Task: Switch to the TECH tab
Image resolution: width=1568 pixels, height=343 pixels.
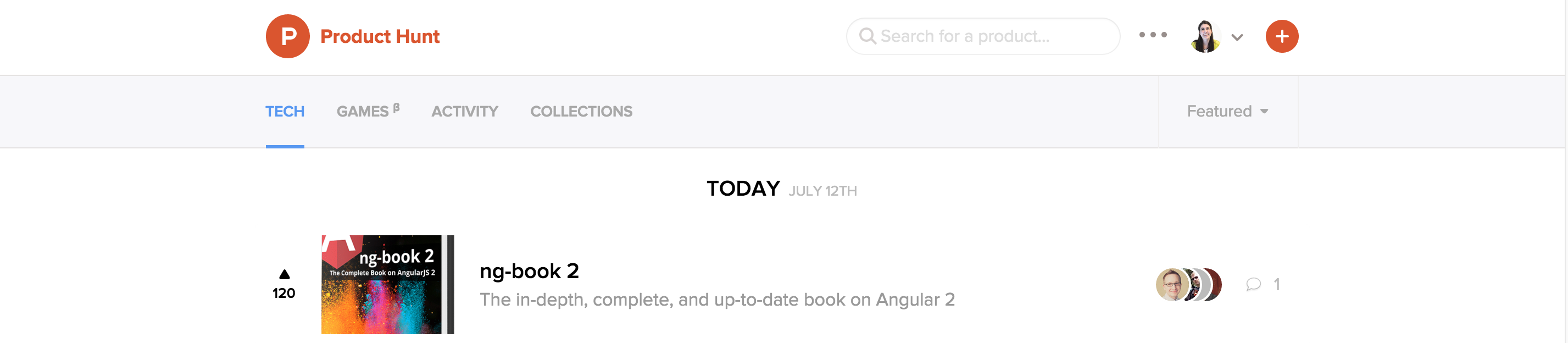Action: tap(285, 112)
